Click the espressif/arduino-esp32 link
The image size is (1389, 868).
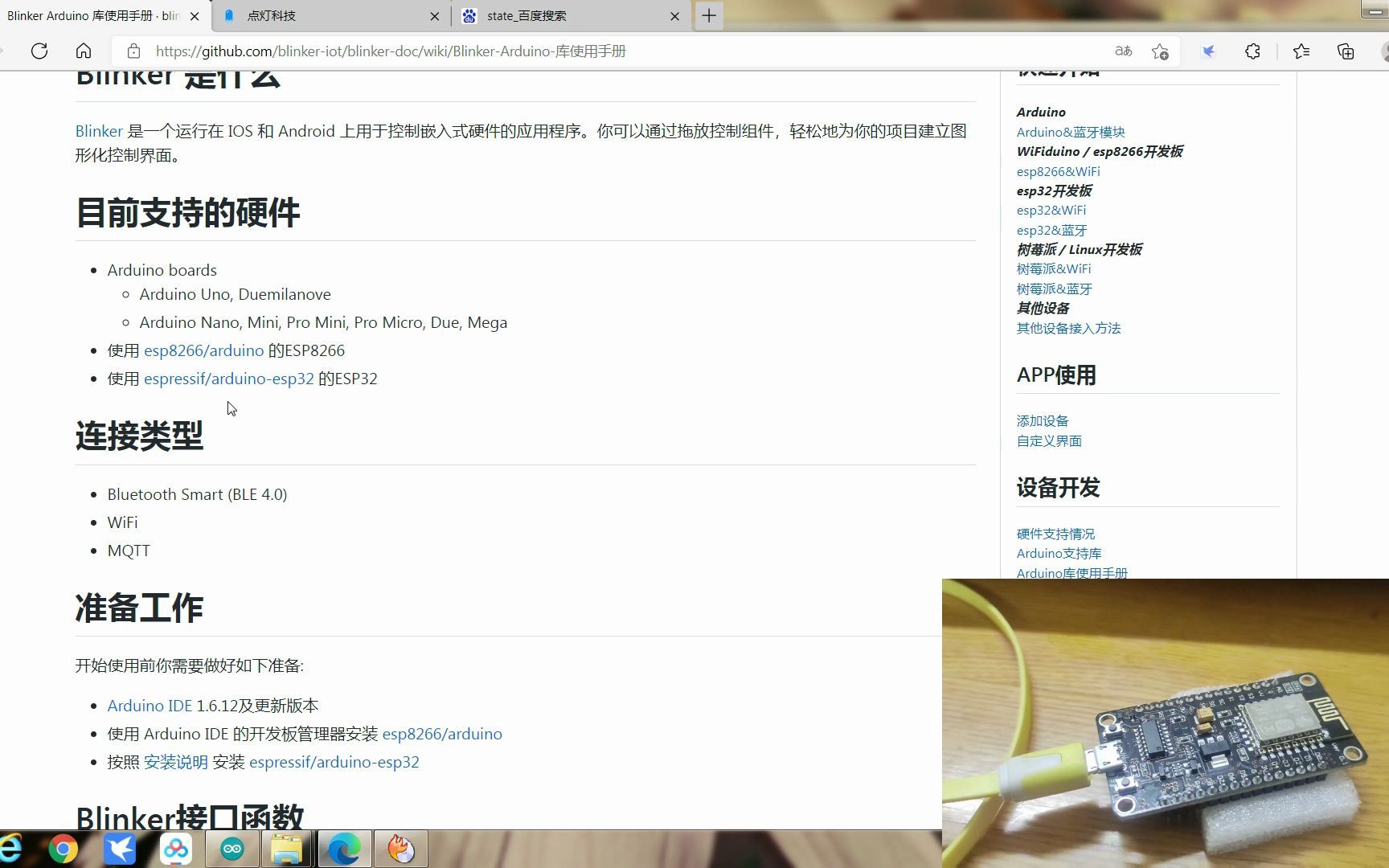[x=228, y=379]
